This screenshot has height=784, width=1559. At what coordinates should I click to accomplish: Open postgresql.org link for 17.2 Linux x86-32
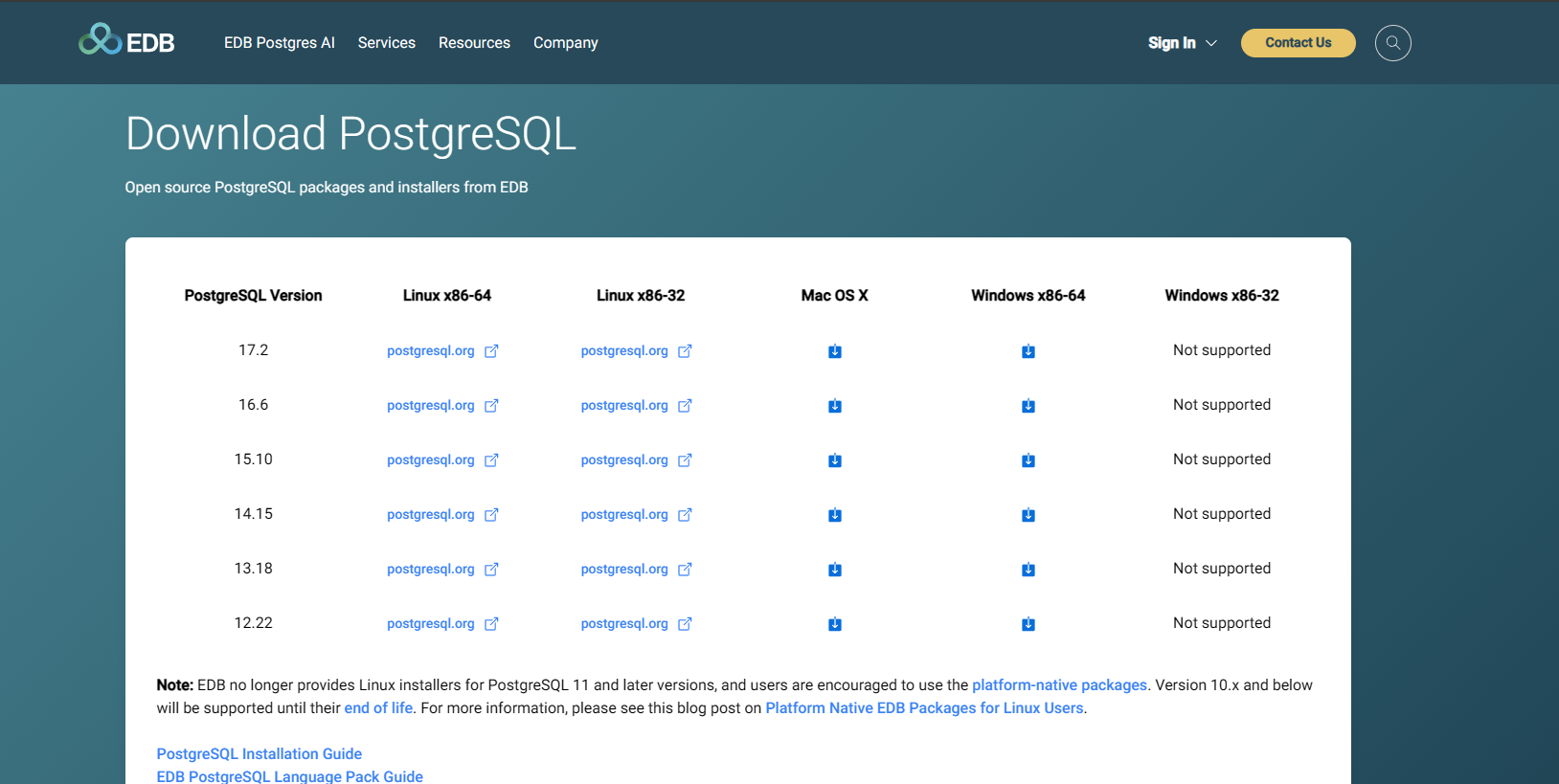pyautogui.click(x=636, y=351)
